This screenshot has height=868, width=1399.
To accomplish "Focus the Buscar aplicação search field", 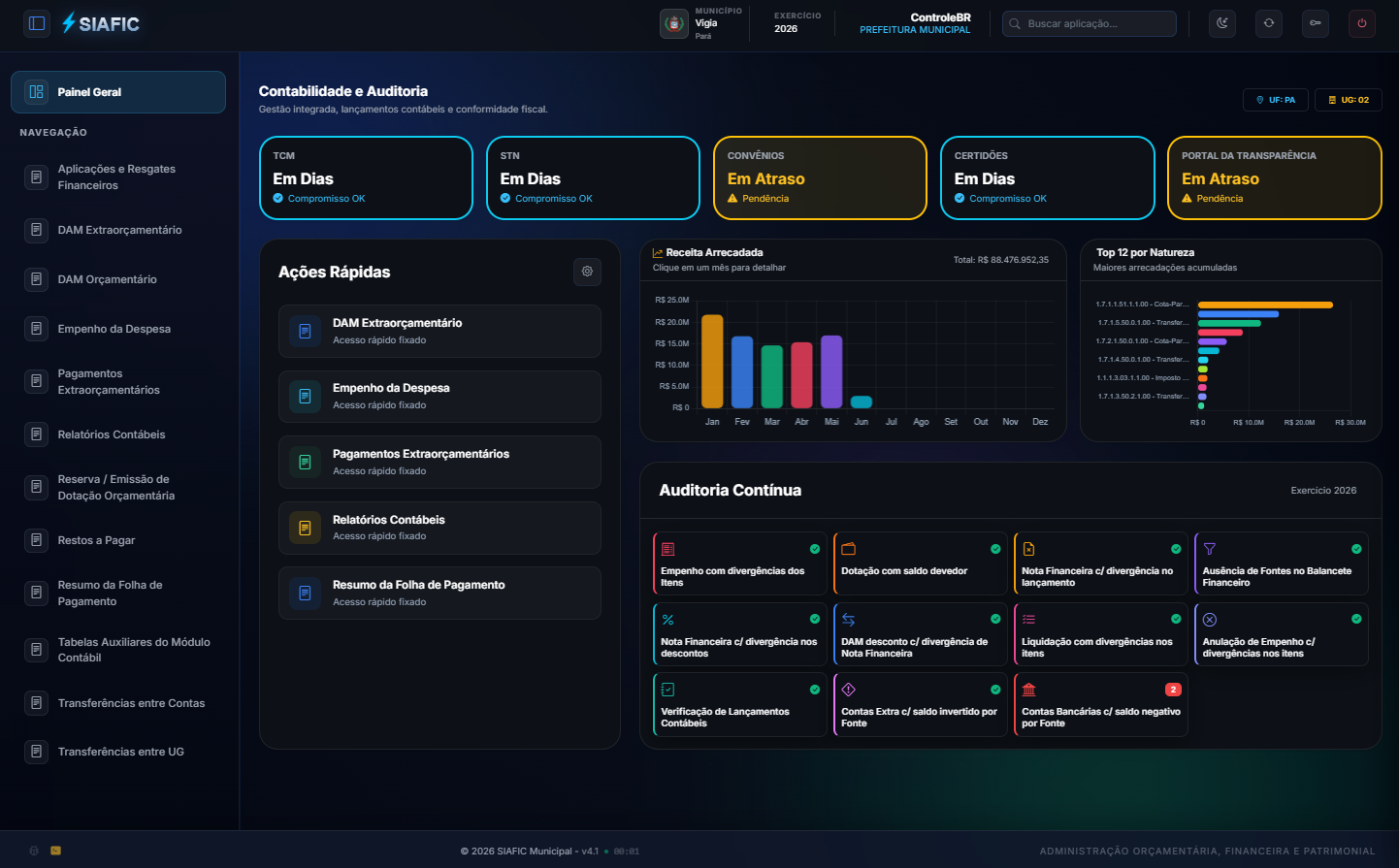I will pos(1090,23).
